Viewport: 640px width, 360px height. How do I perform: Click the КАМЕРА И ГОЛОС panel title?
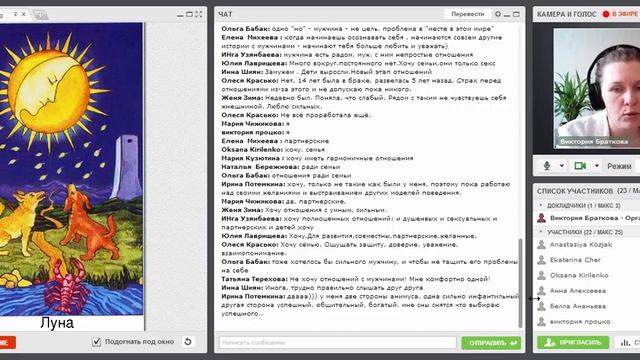pyautogui.click(x=567, y=14)
